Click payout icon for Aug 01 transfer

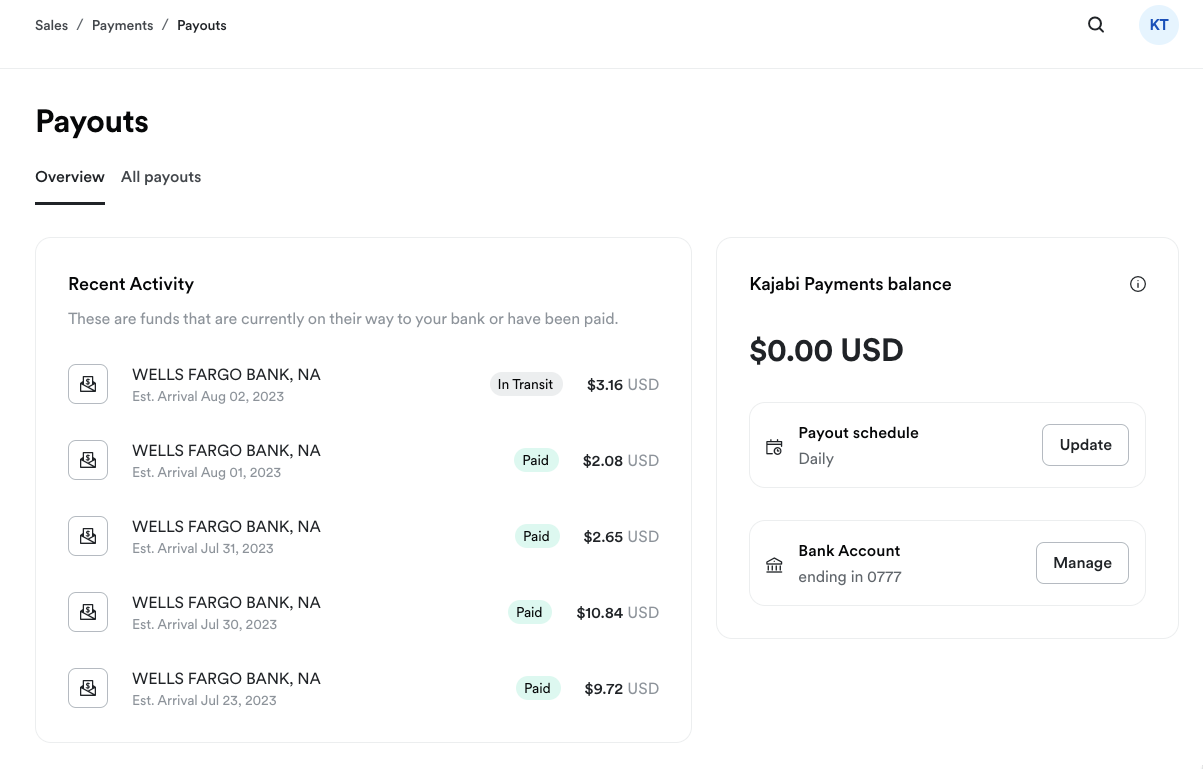coord(88,460)
